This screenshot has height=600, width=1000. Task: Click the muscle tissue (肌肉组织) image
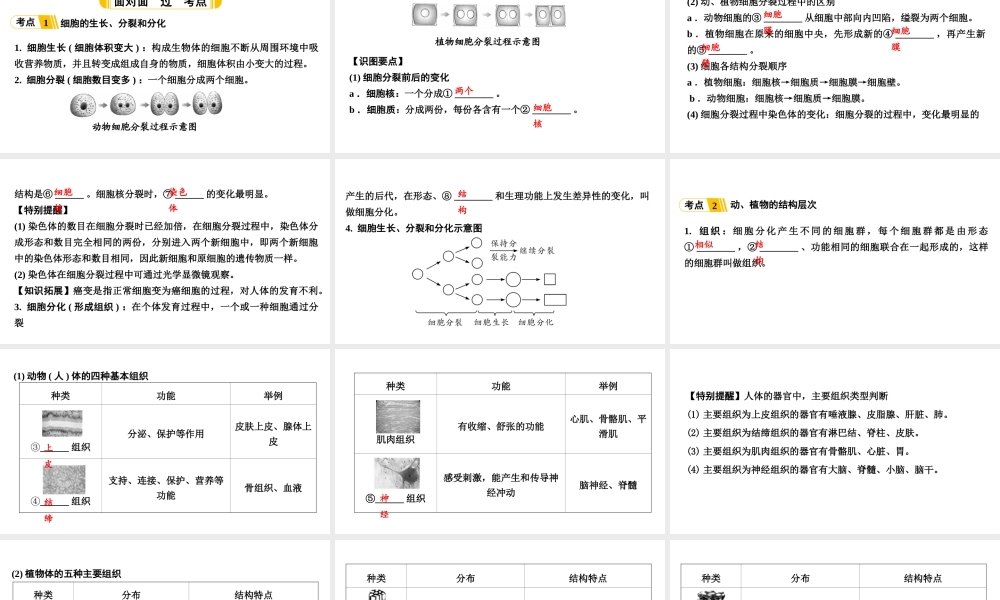[396, 416]
